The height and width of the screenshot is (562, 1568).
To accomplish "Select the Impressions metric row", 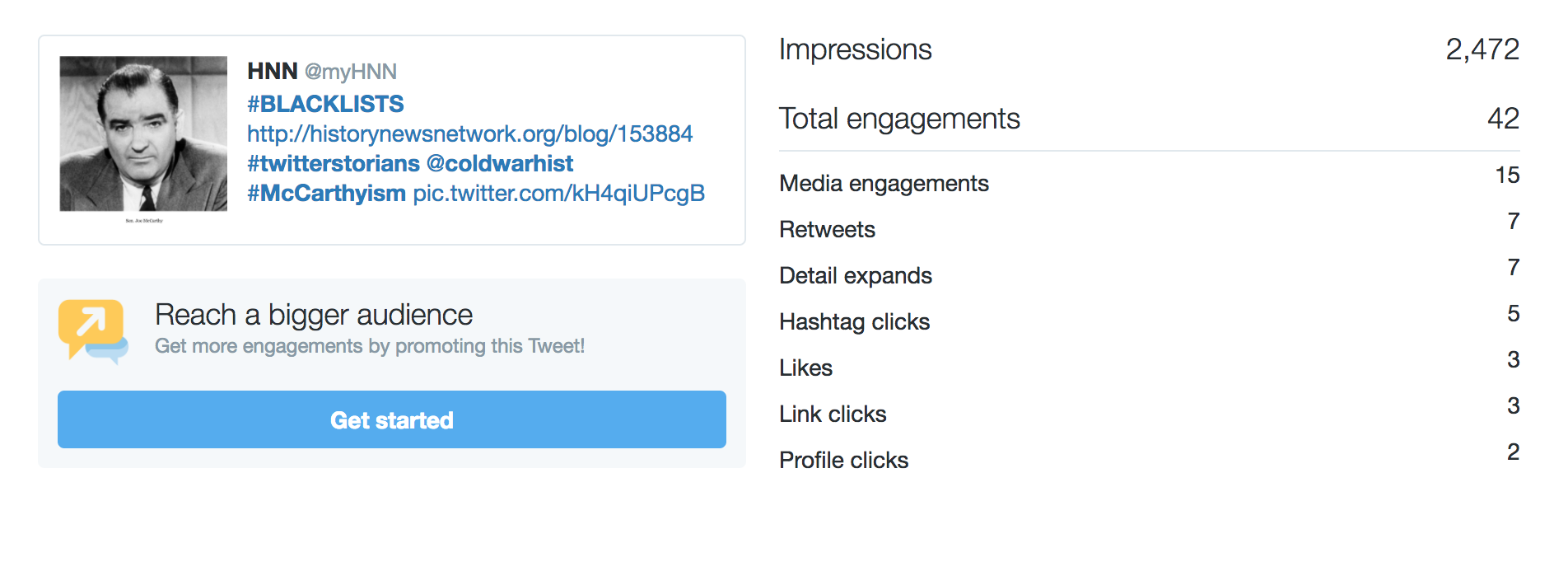I will pyautogui.click(x=1149, y=49).
